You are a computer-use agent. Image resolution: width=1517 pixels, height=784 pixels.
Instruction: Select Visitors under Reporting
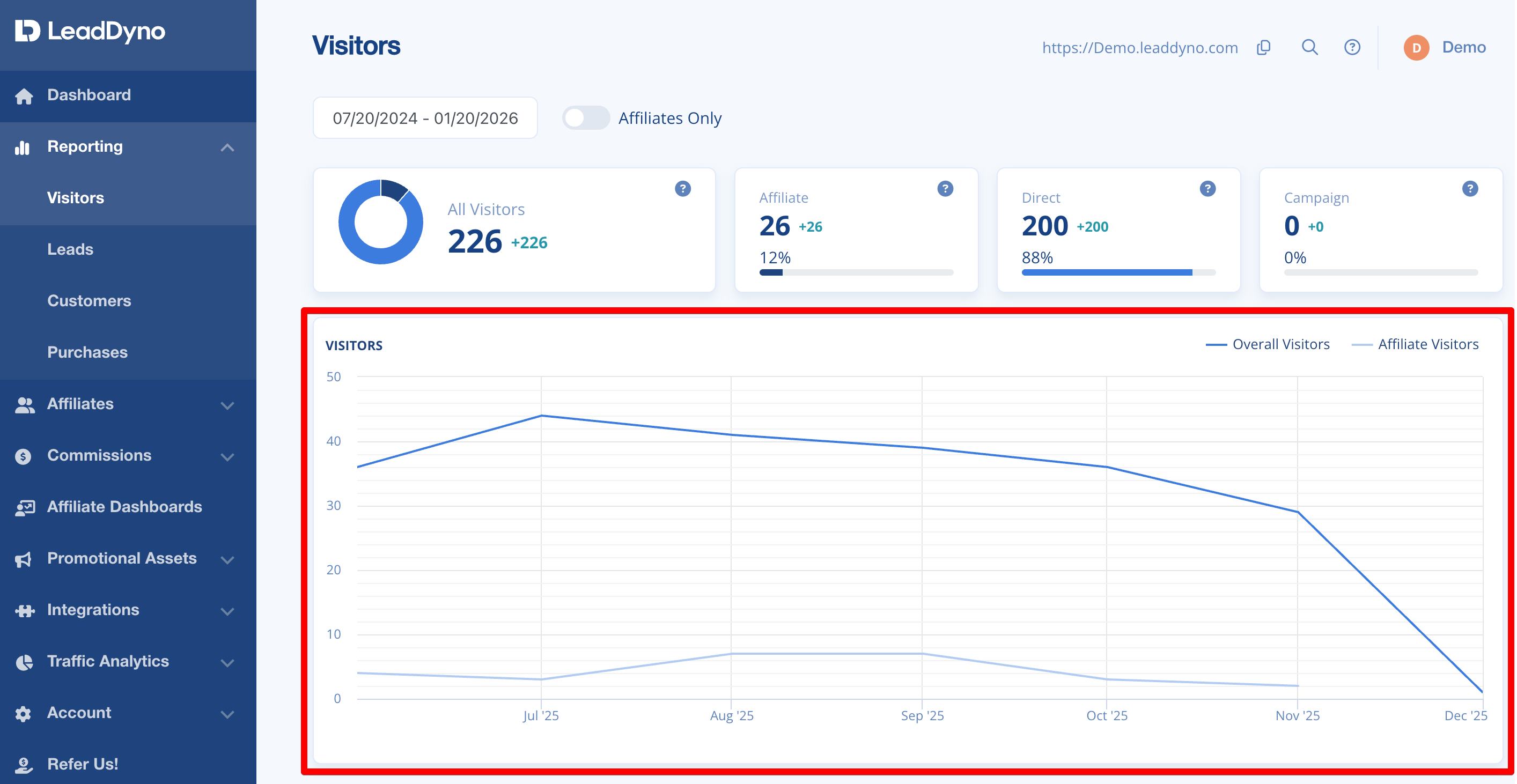[x=128, y=198]
